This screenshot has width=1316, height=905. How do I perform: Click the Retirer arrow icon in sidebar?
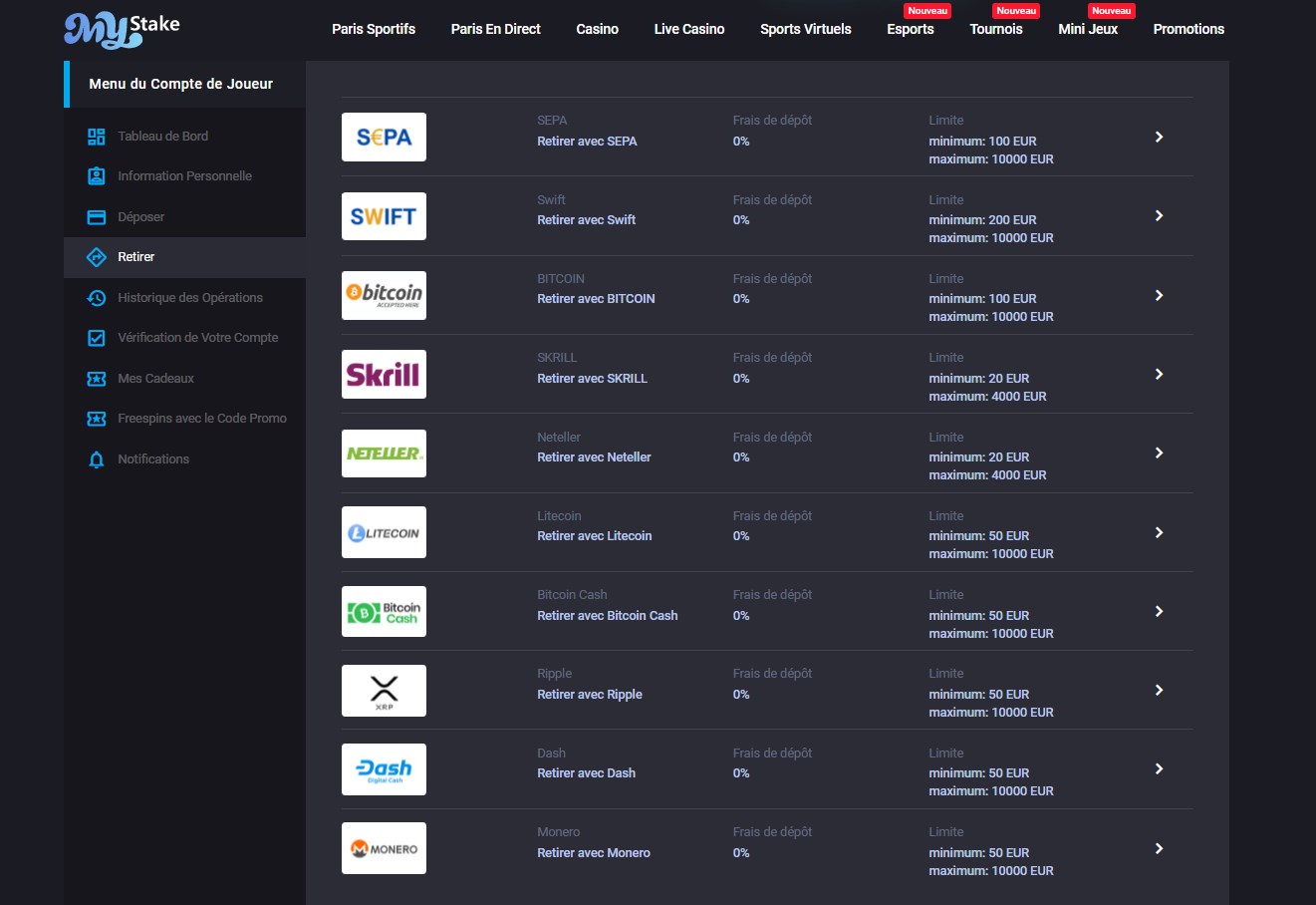pyautogui.click(x=97, y=257)
